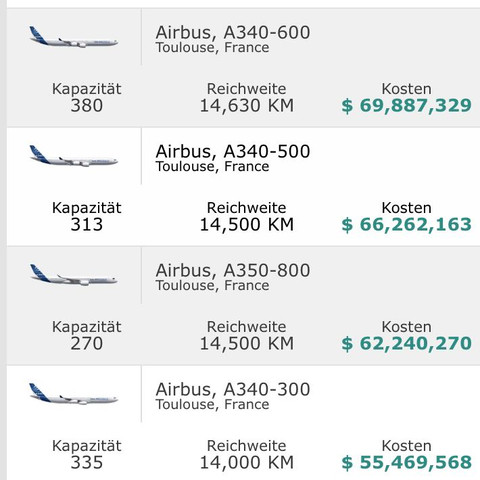
Task: Select the capacity 270 value
Action: 87,344
